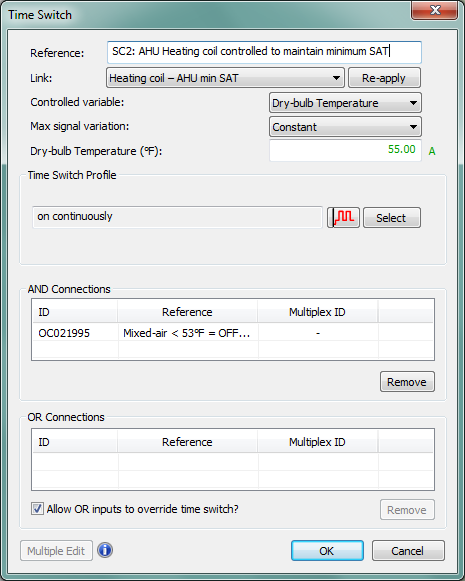Viewport: 465px width, 581px height.
Task: Click the OR Connections ID column header
Action: tap(75, 442)
